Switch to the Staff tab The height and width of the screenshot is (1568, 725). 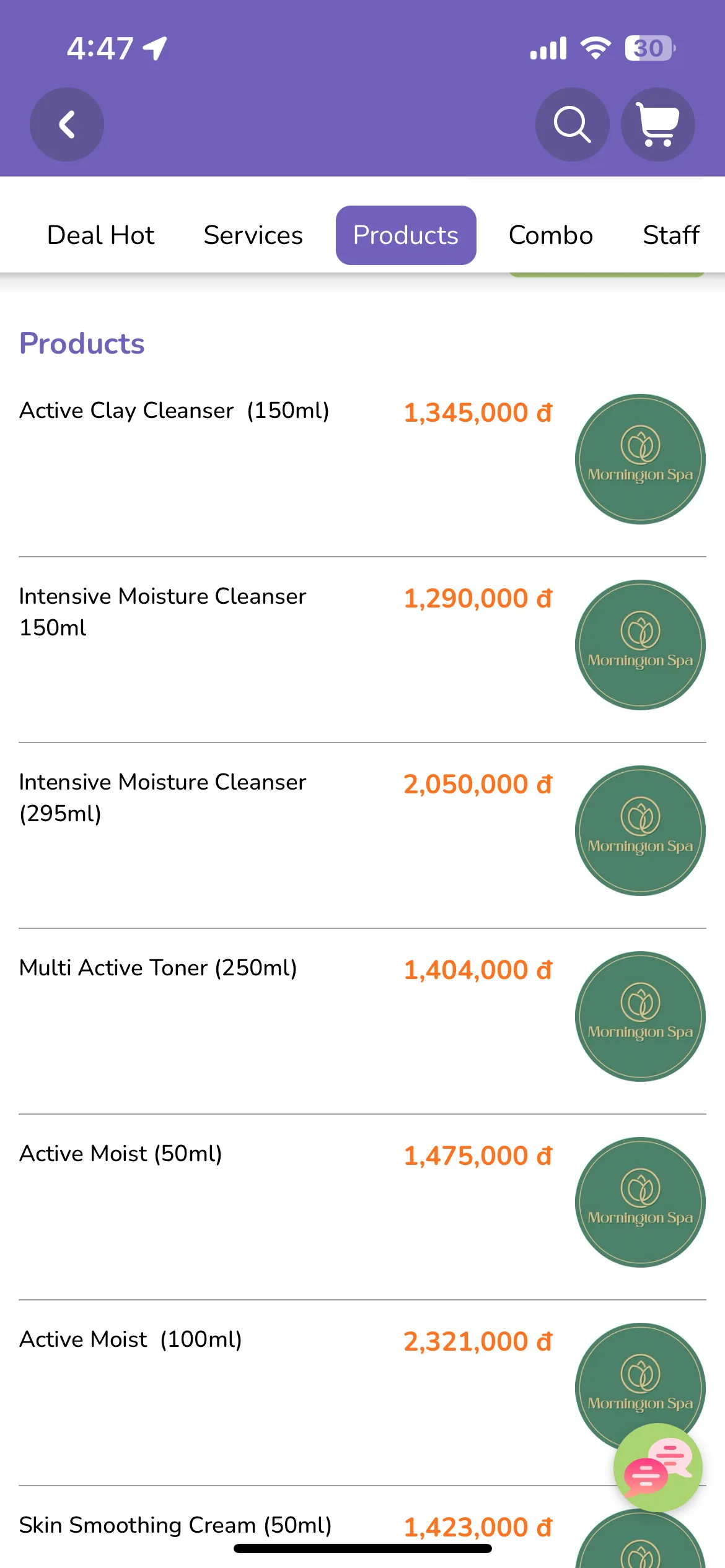click(671, 235)
